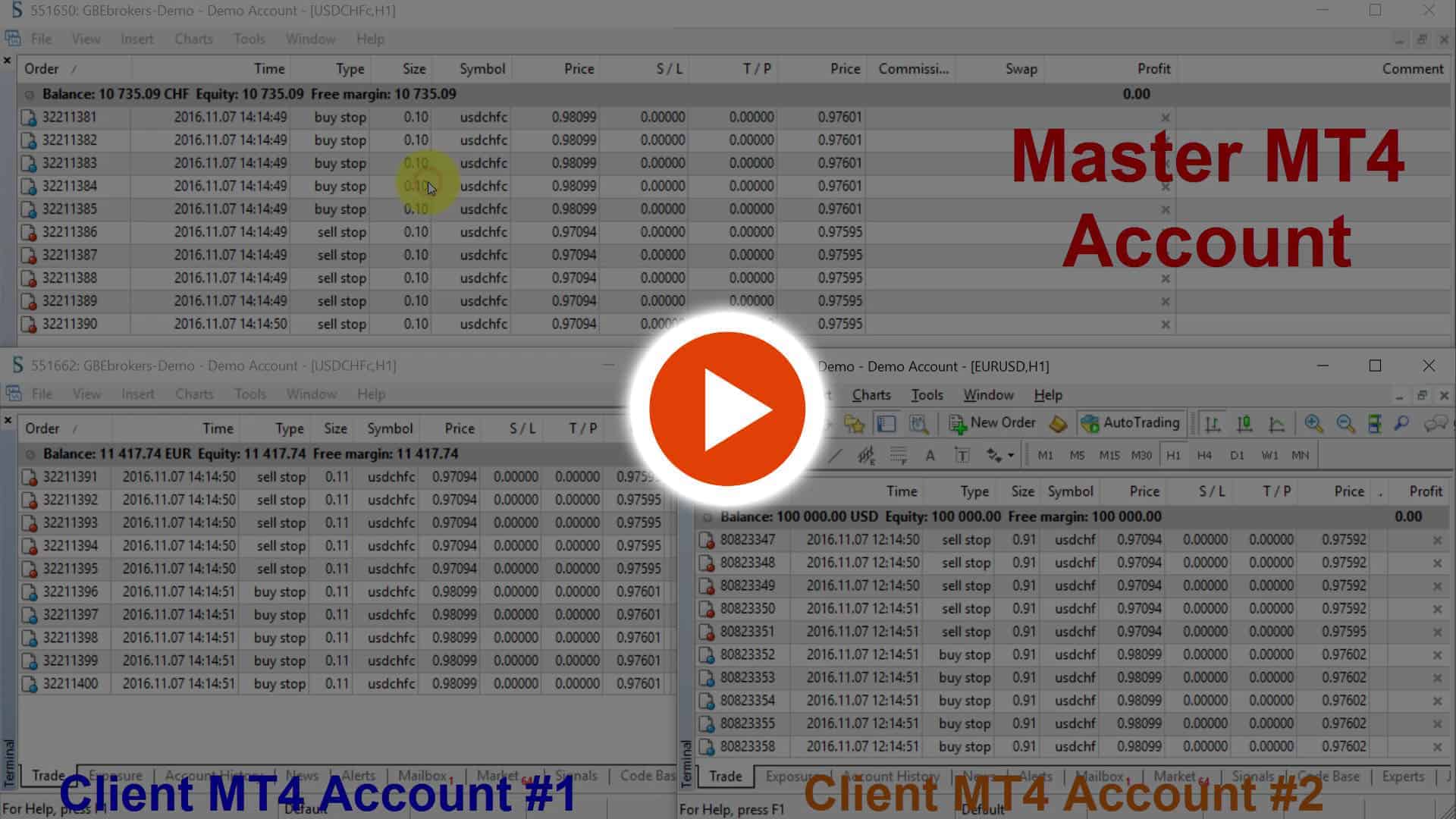Select order row 32211393
The image size is (1456, 819).
(345, 522)
